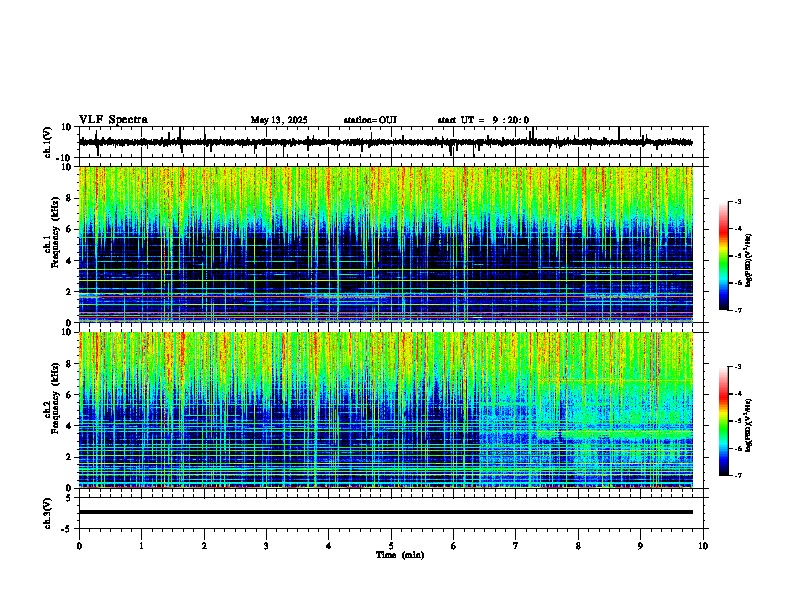Click the '-7' label on ch.2 color scale

tap(737, 475)
